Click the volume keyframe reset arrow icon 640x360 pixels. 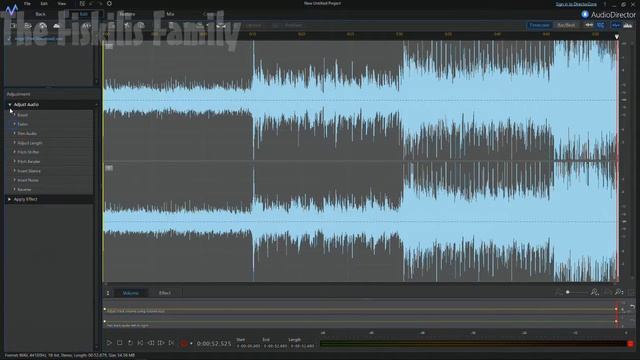coord(632,307)
